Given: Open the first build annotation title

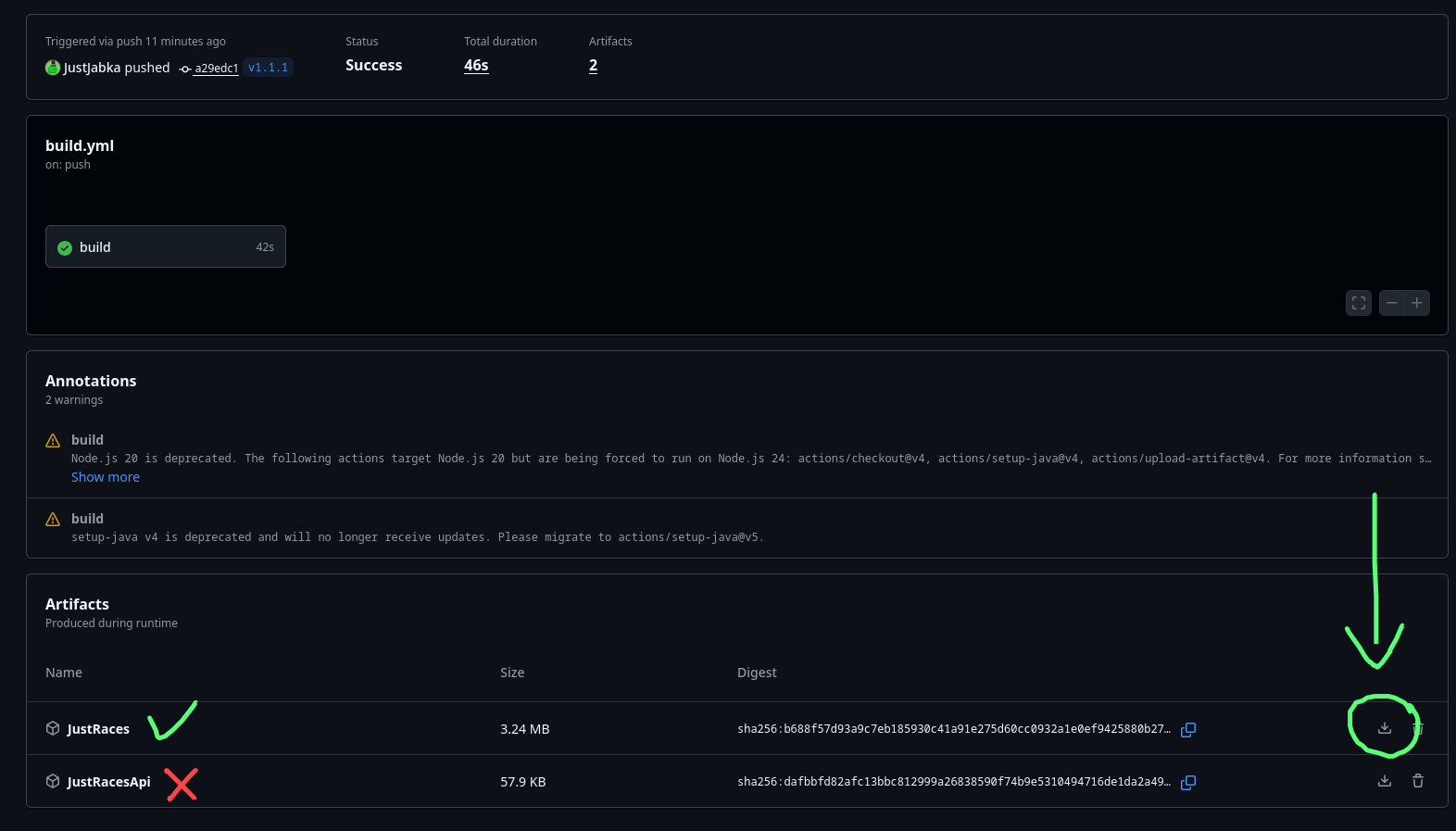Looking at the screenshot, I should (87, 440).
